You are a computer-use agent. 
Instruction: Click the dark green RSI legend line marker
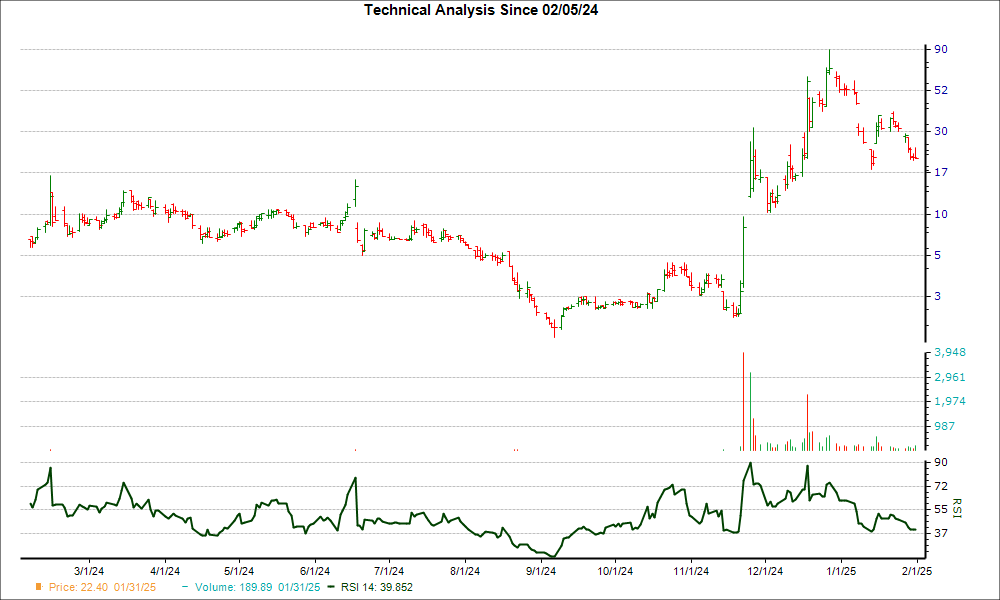click(x=330, y=587)
